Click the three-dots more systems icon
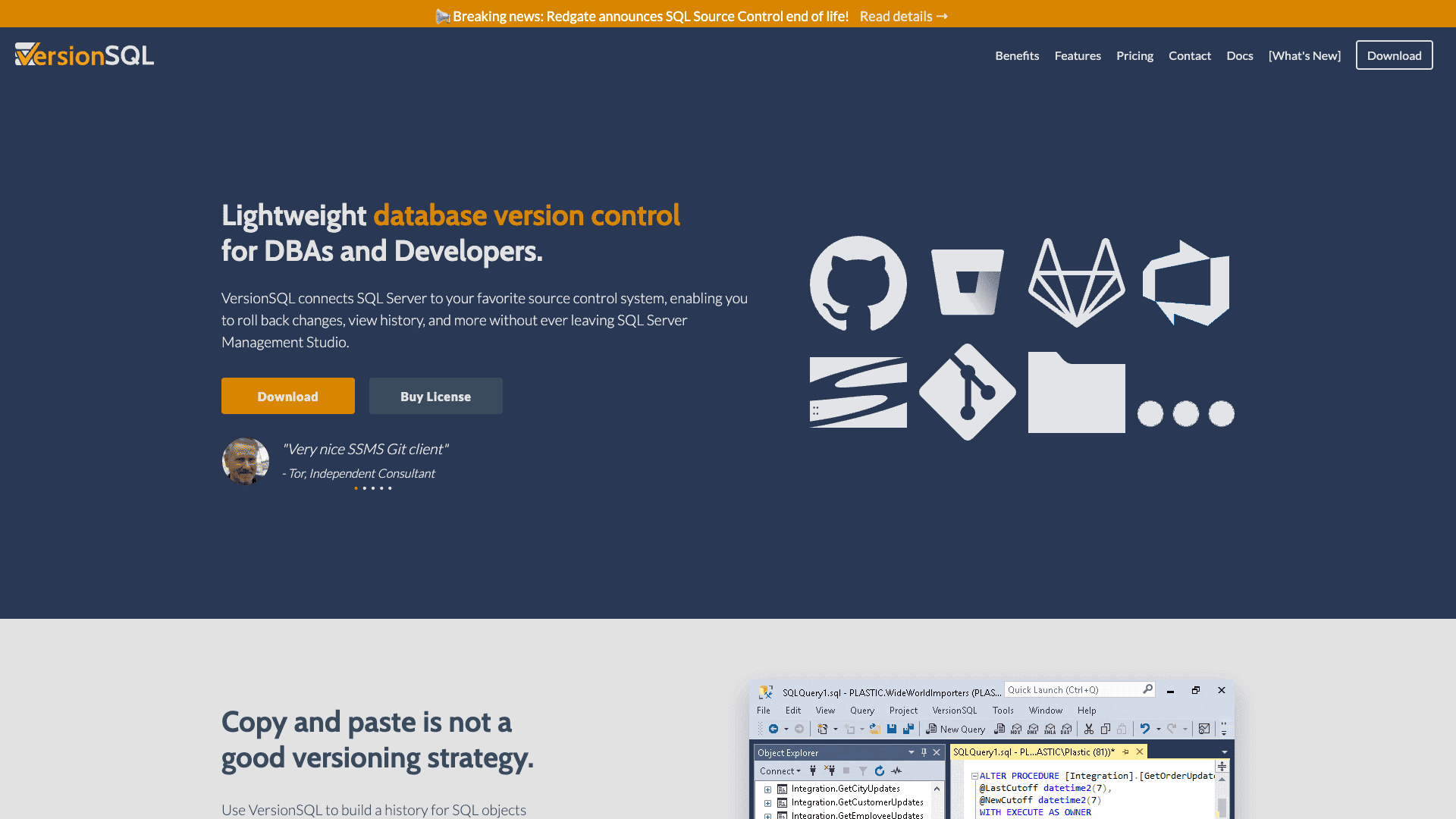The width and height of the screenshot is (1456, 819). pyautogui.click(x=1186, y=413)
